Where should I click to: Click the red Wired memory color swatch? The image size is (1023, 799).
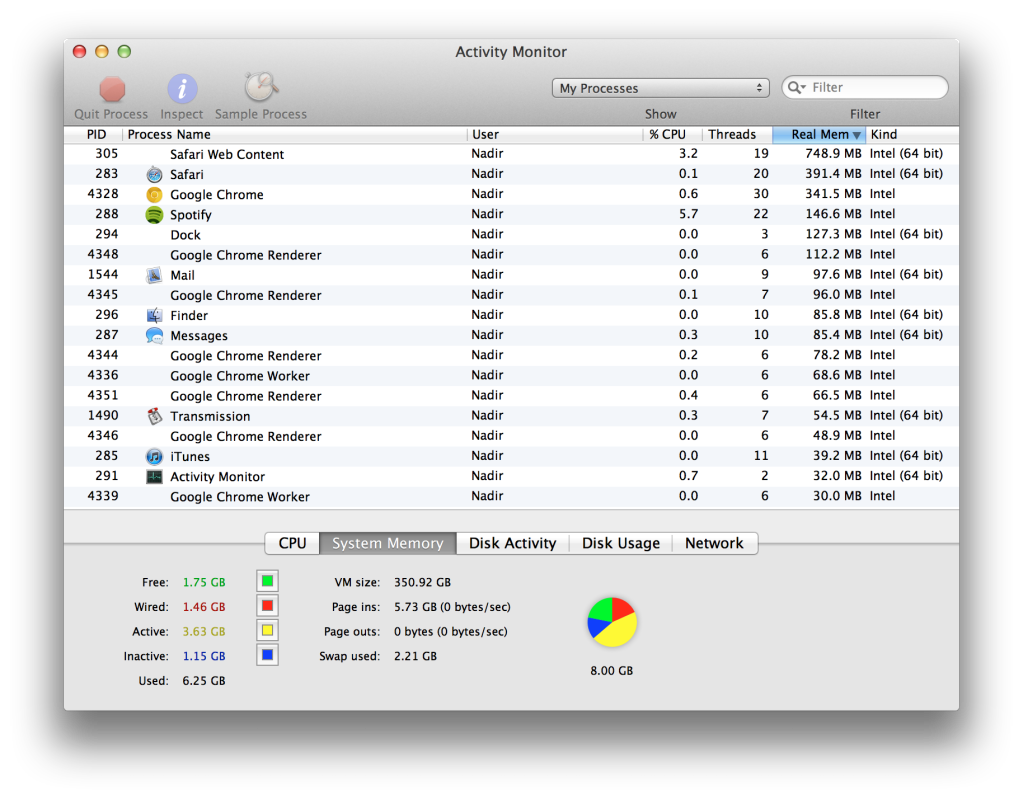(x=267, y=606)
